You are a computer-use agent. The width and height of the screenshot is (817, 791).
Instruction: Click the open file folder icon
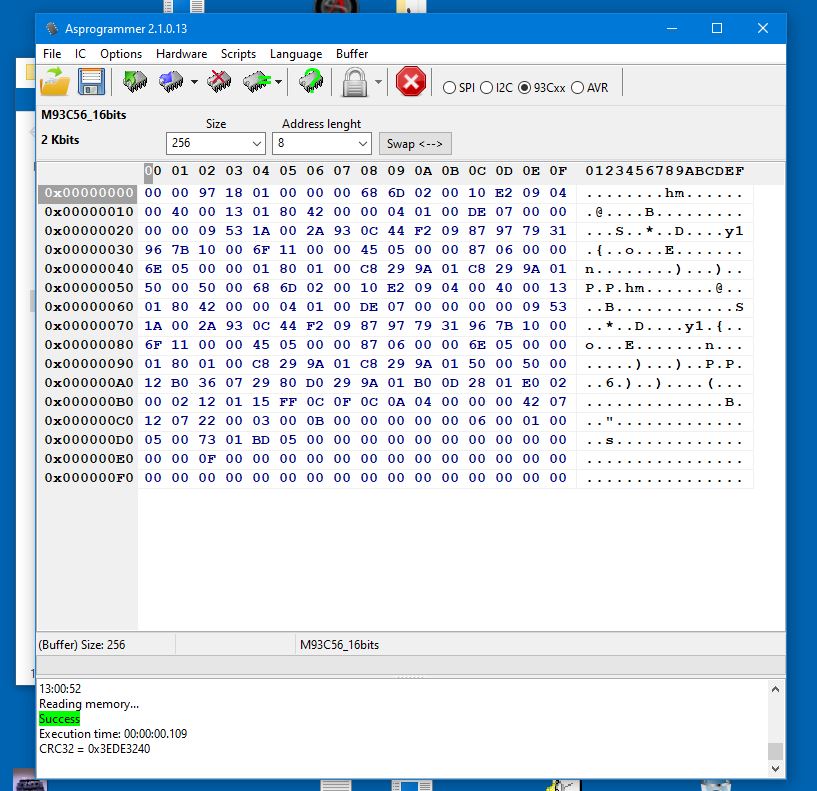click(55, 82)
